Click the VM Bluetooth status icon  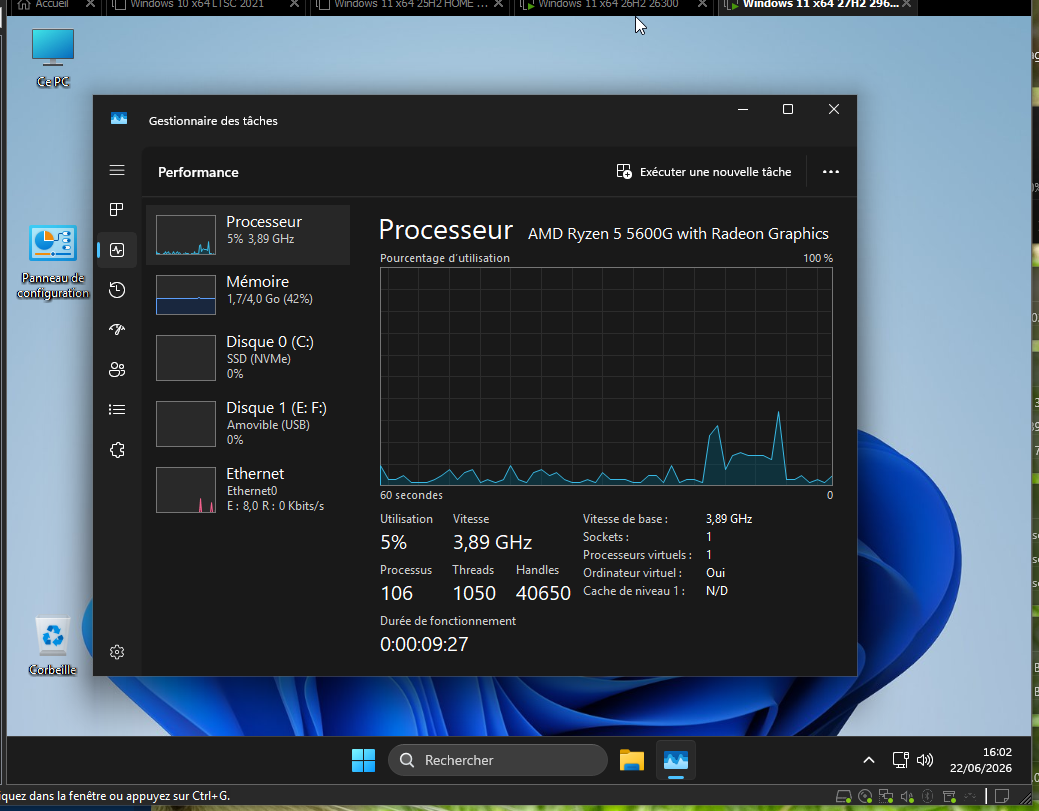click(928, 796)
